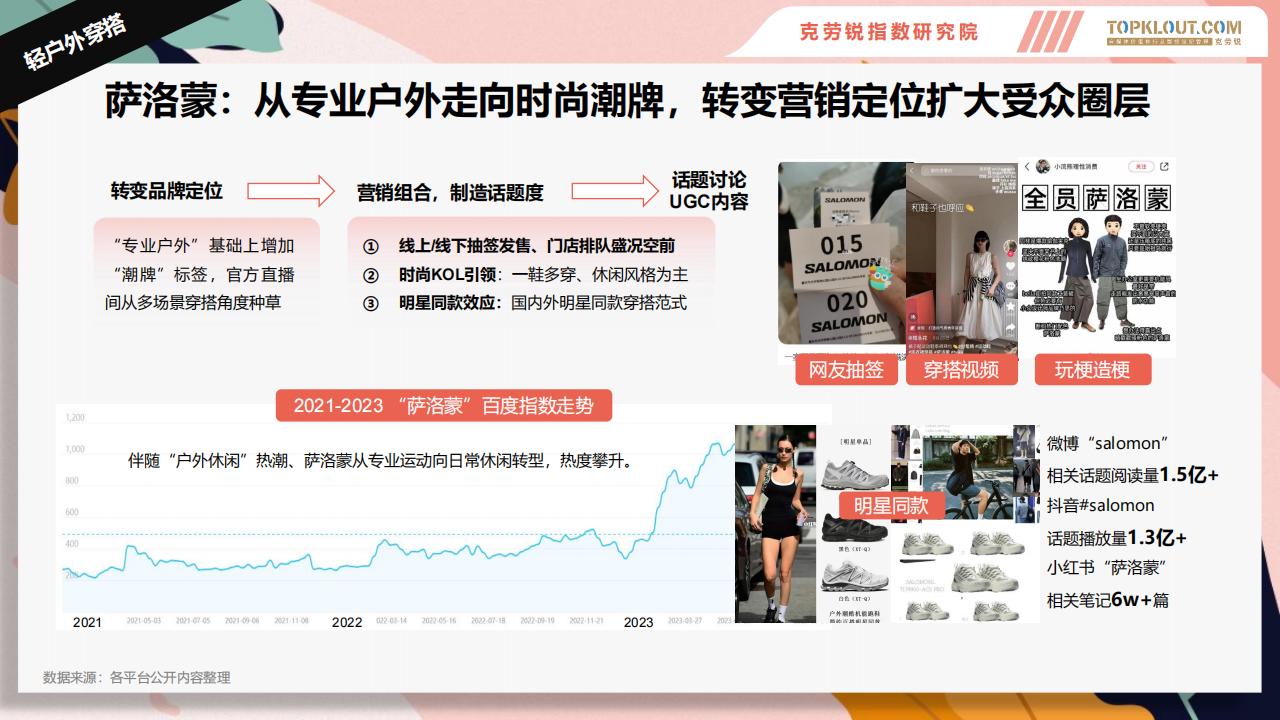This screenshot has height=720, width=1280.
Task: Click the 微博“salomon” text
Action: [1108, 443]
